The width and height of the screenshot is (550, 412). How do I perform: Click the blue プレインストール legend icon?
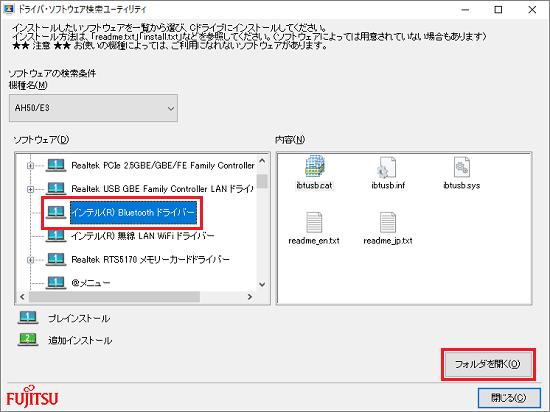click(28, 318)
